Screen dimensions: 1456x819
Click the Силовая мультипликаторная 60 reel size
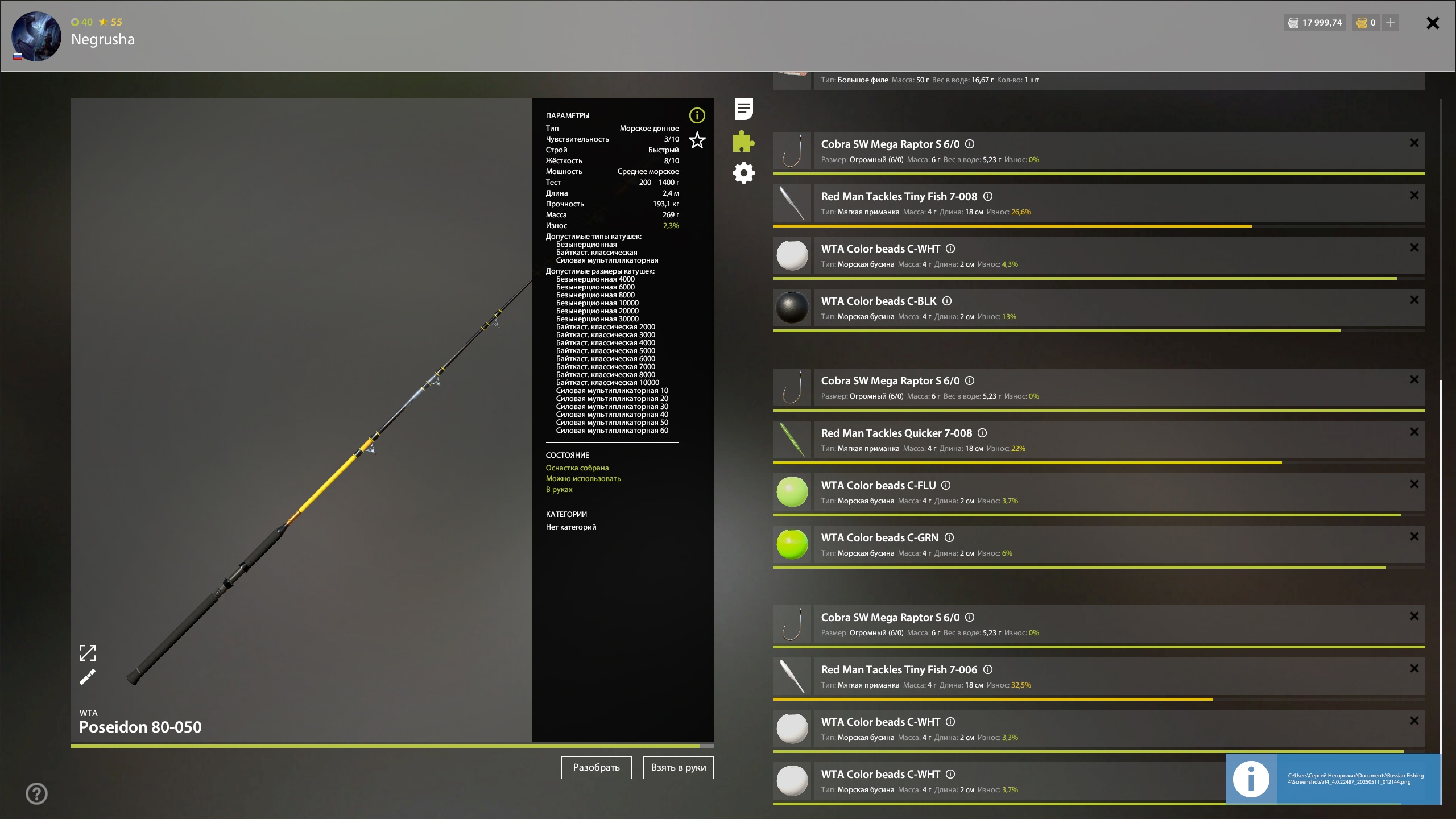(x=612, y=431)
